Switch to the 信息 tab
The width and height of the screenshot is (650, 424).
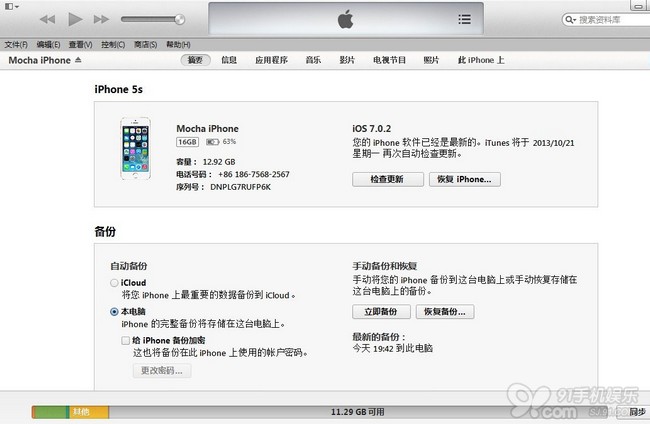tap(229, 60)
